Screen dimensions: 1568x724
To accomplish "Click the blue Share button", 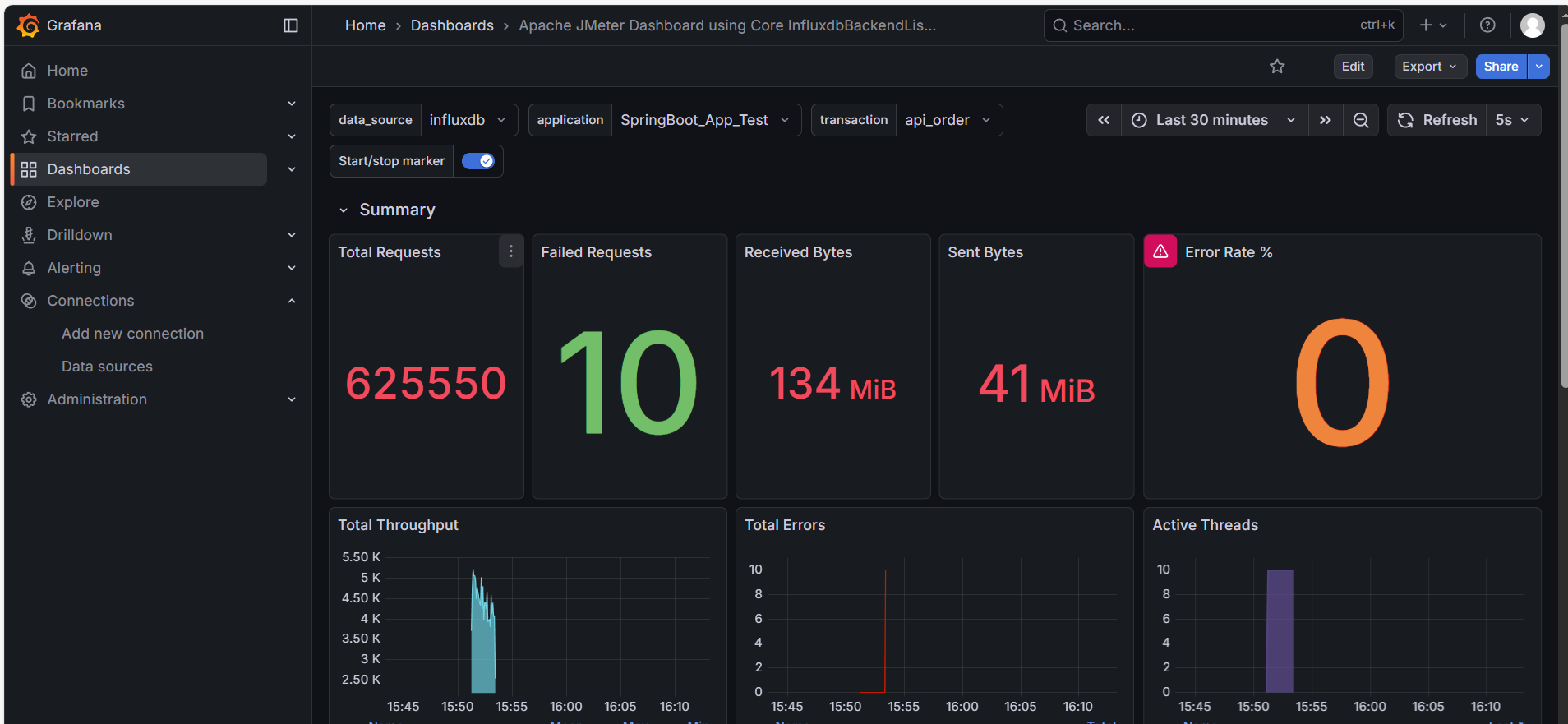I will pyautogui.click(x=1501, y=67).
